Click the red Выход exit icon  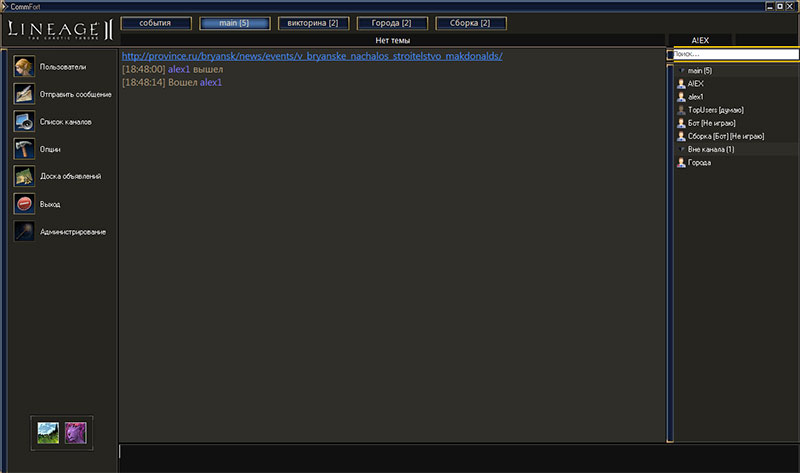24,204
